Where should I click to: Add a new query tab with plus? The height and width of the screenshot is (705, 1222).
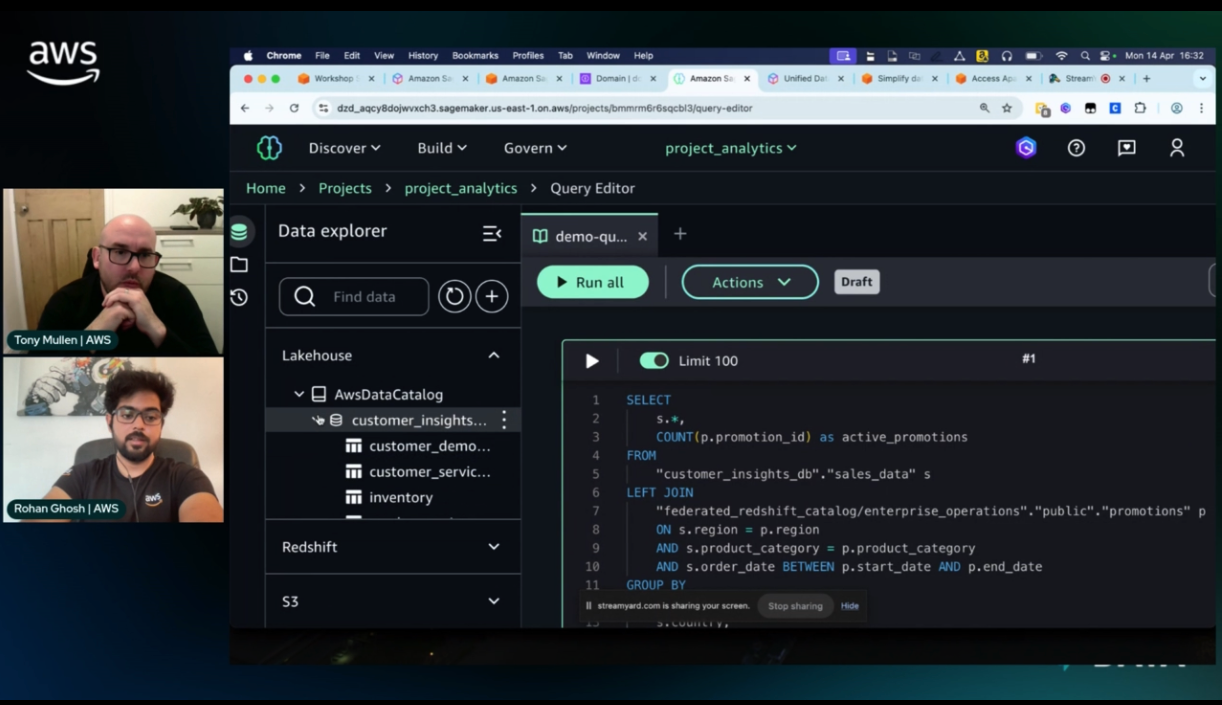pyautogui.click(x=680, y=234)
